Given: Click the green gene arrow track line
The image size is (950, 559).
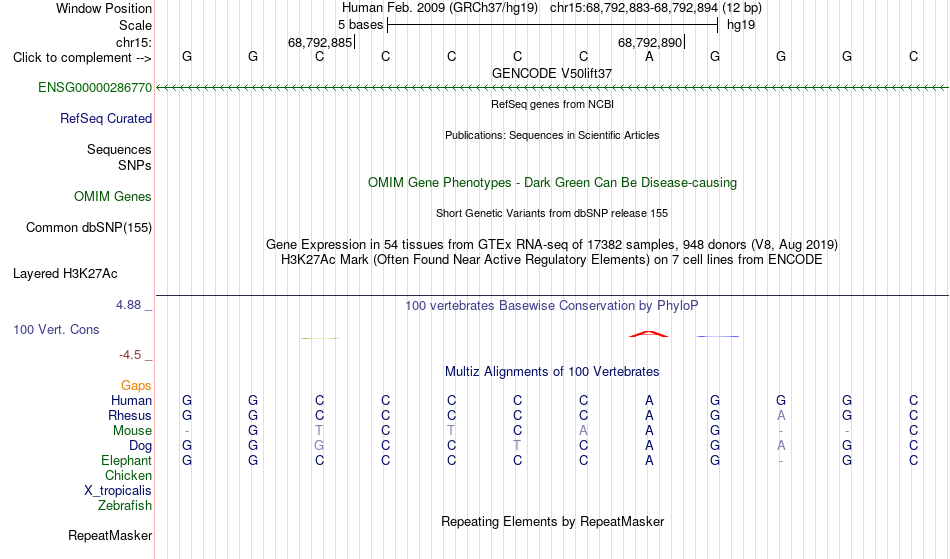Looking at the screenshot, I should pos(552,88).
